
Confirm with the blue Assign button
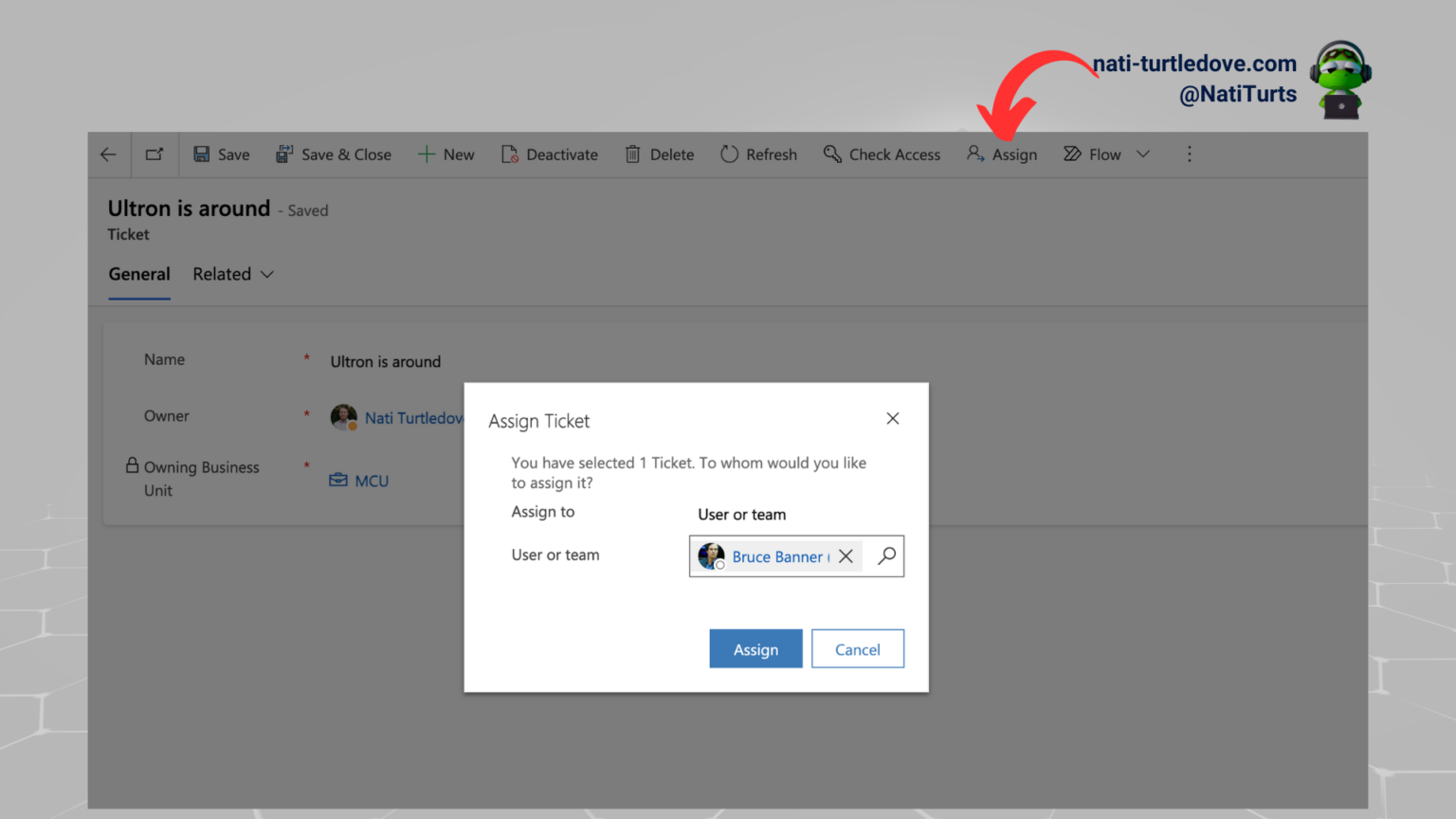click(x=755, y=649)
